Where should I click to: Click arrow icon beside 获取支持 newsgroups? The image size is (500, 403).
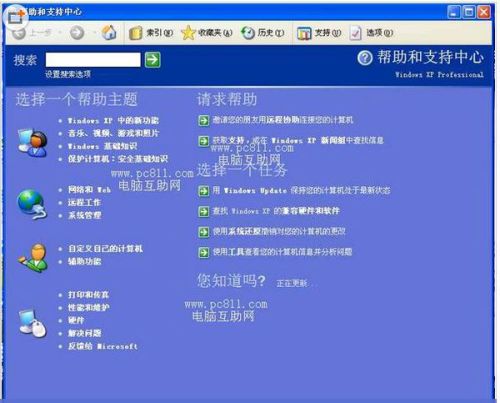point(203,141)
